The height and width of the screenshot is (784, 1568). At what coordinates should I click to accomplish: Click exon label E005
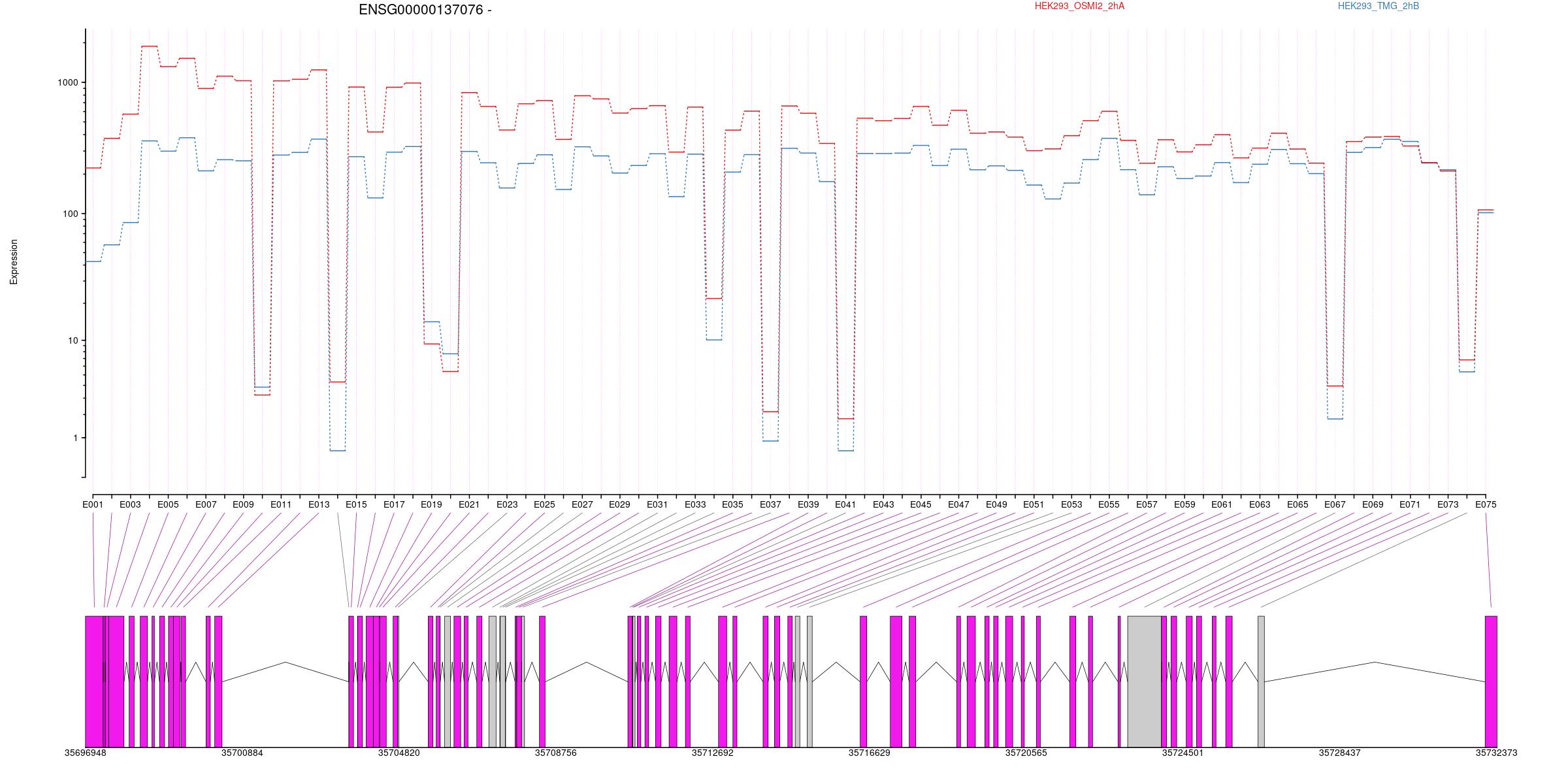(x=168, y=504)
